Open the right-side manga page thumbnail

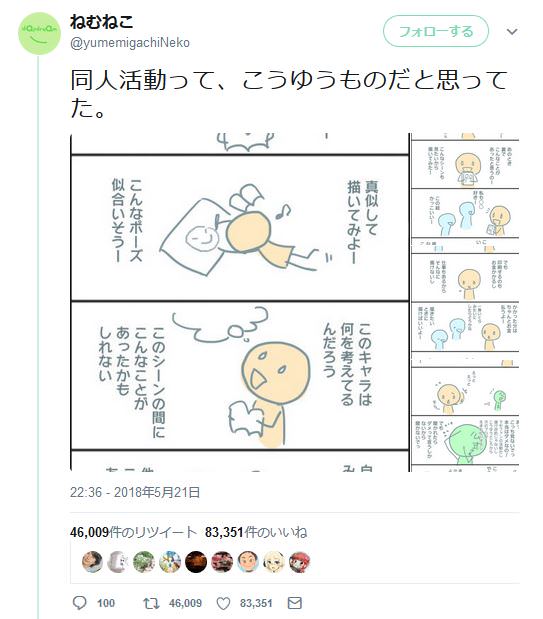(465, 302)
